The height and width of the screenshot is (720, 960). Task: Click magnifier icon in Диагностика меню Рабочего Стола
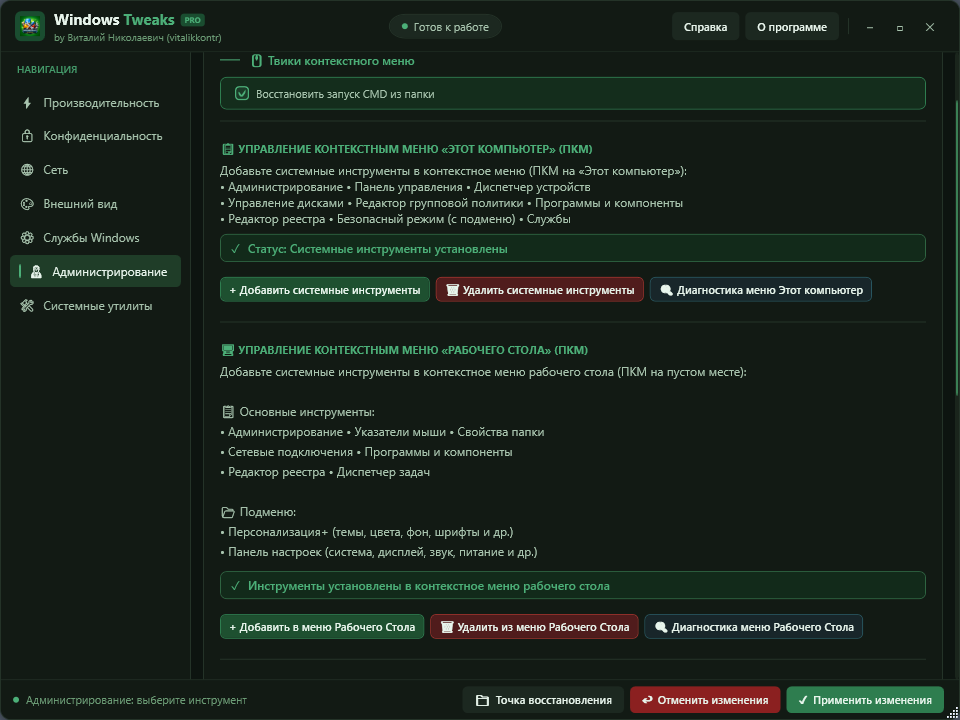point(661,627)
